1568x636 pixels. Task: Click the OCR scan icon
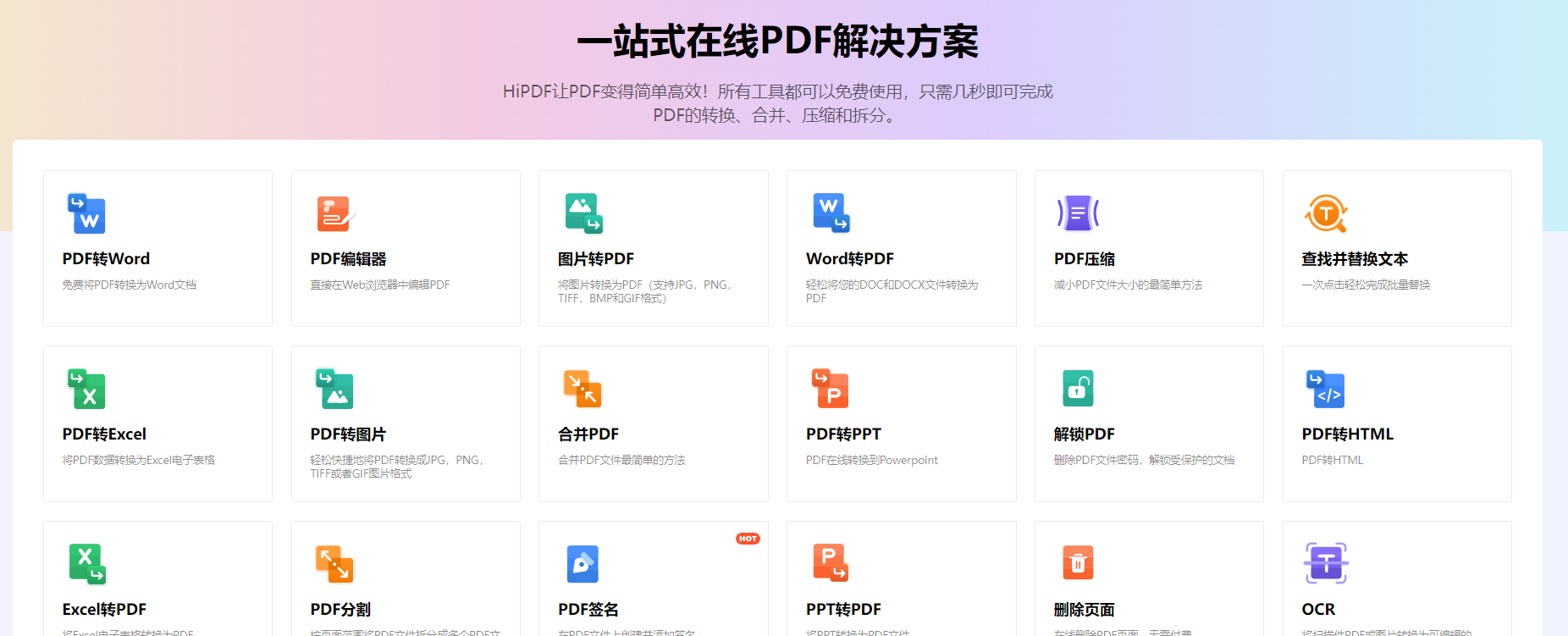(x=1326, y=563)
